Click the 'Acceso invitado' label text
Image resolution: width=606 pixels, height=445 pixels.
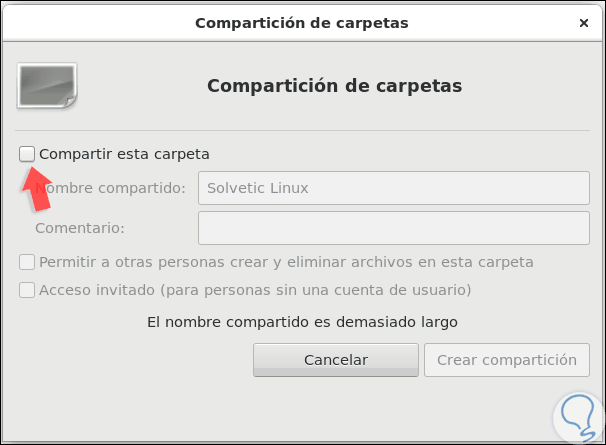(255, 290)
